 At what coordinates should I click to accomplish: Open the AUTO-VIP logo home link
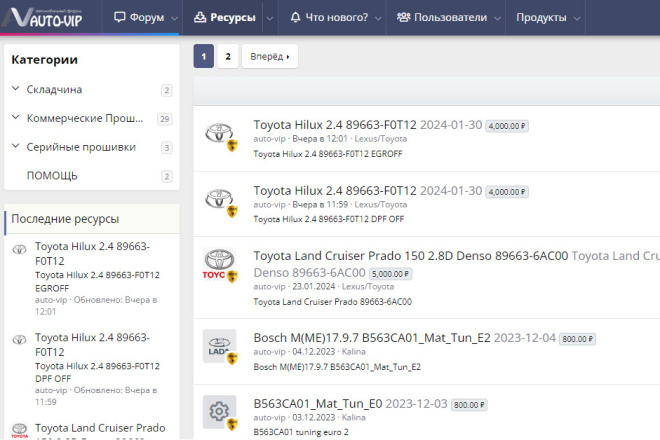[x=45, y=17]
